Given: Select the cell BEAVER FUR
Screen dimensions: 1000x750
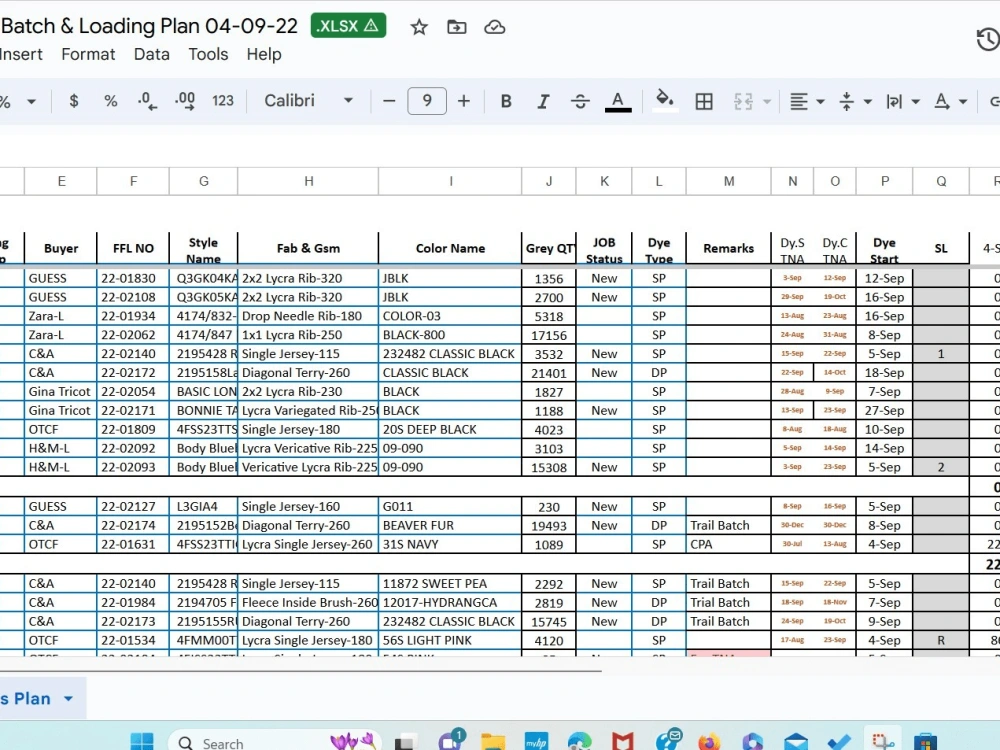Looking at the screenshot, I should pyautogui.click(x=450, y=526).
